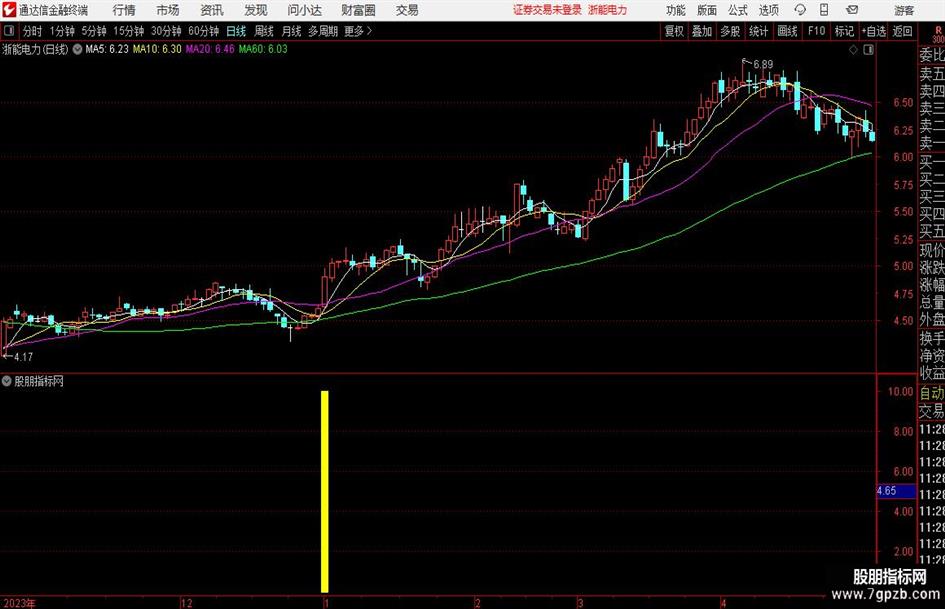Expand the 更多 periods chevron
945x609 pixels.
pyautogui.click(x=369, y=31)
